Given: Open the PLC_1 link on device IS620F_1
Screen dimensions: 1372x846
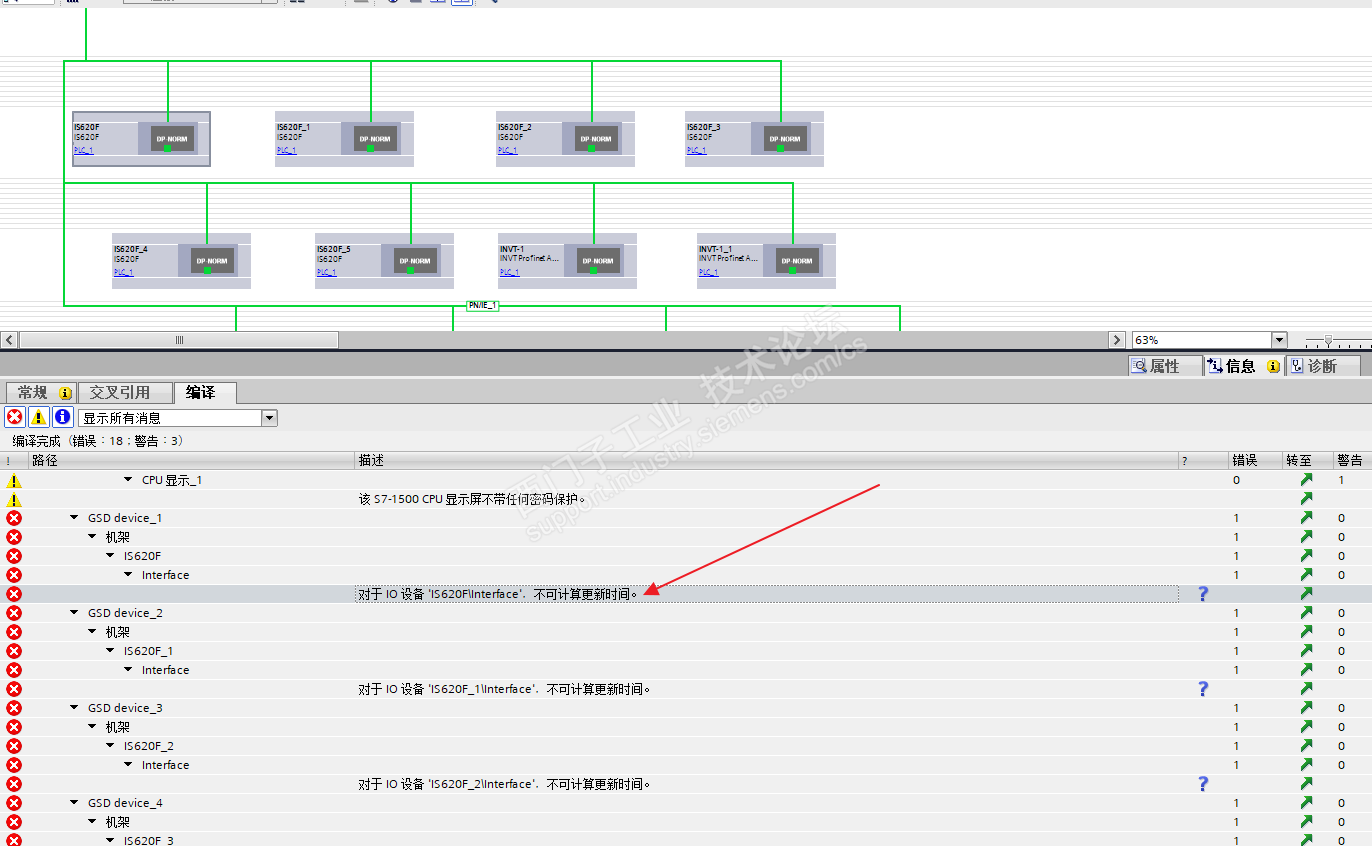Looking at the screenshot, I should (x=286, y=151).
